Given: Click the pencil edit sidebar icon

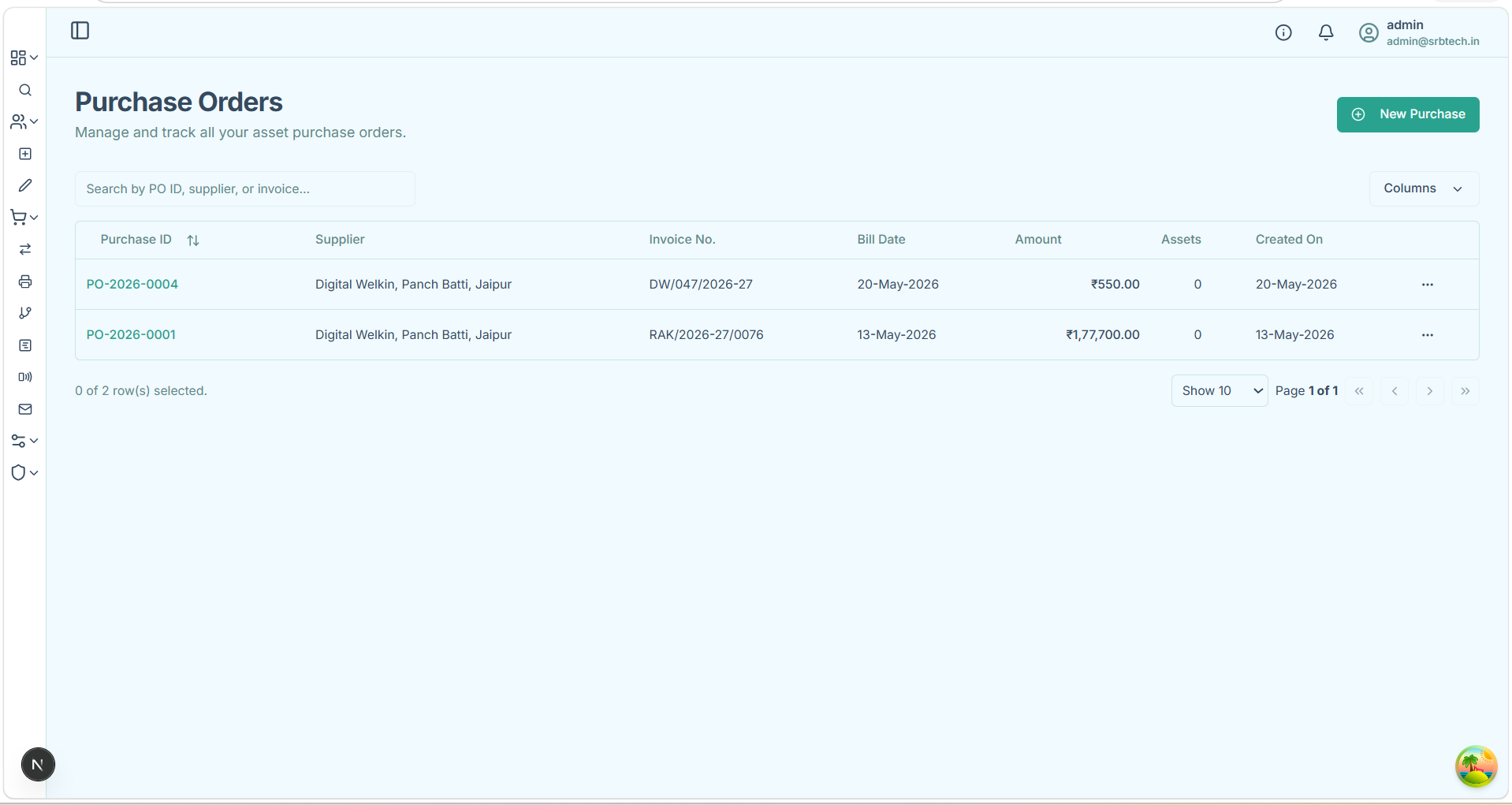Looking at the screenshot, I should [x=25, y=185].
